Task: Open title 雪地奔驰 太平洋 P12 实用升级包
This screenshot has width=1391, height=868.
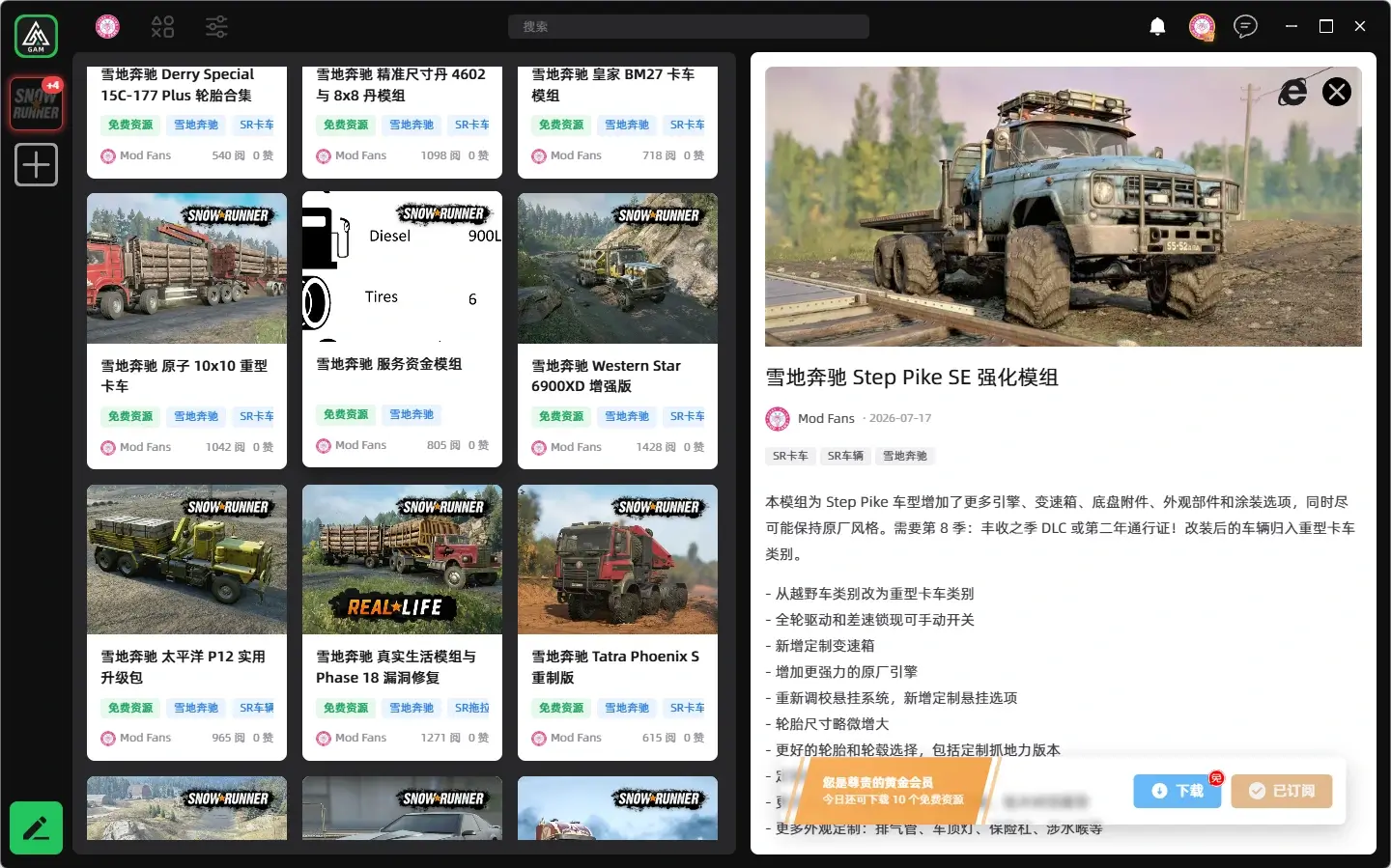Action: (183, 667)
